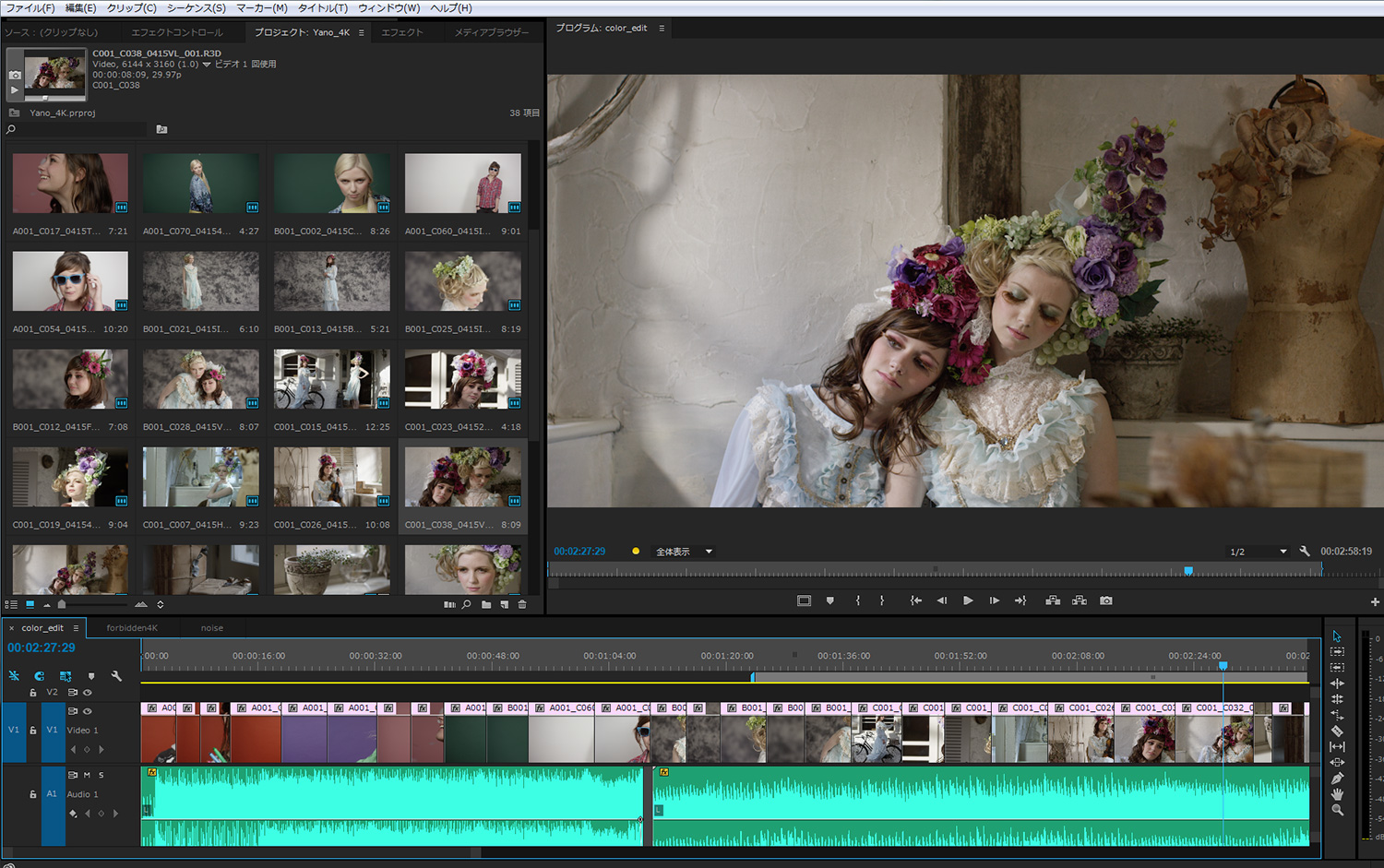Click the Lift button in program monitor
Screen dimensions: 1384x868
point(1053,600)
